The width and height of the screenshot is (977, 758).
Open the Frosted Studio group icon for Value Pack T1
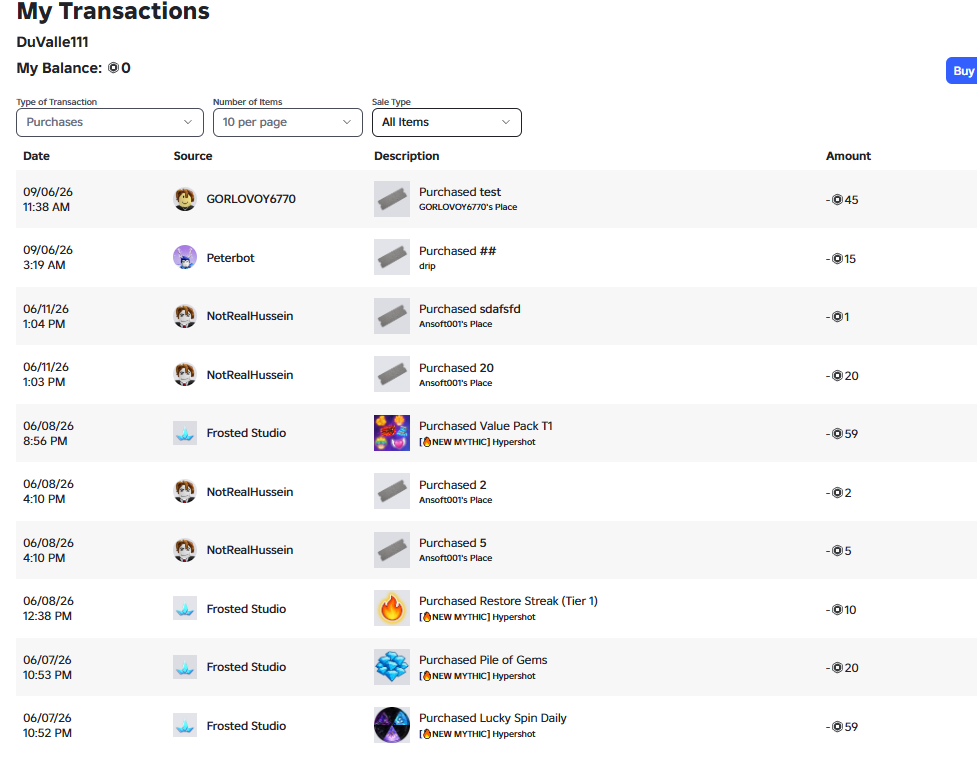tap(184, 433)
